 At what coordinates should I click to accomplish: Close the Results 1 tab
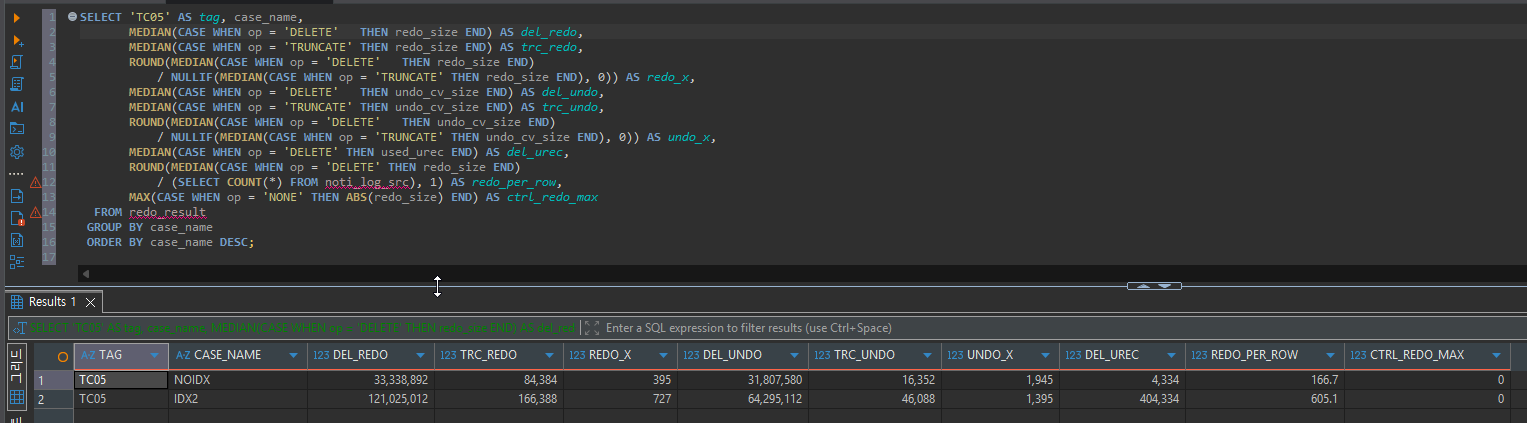coord(89,301)
